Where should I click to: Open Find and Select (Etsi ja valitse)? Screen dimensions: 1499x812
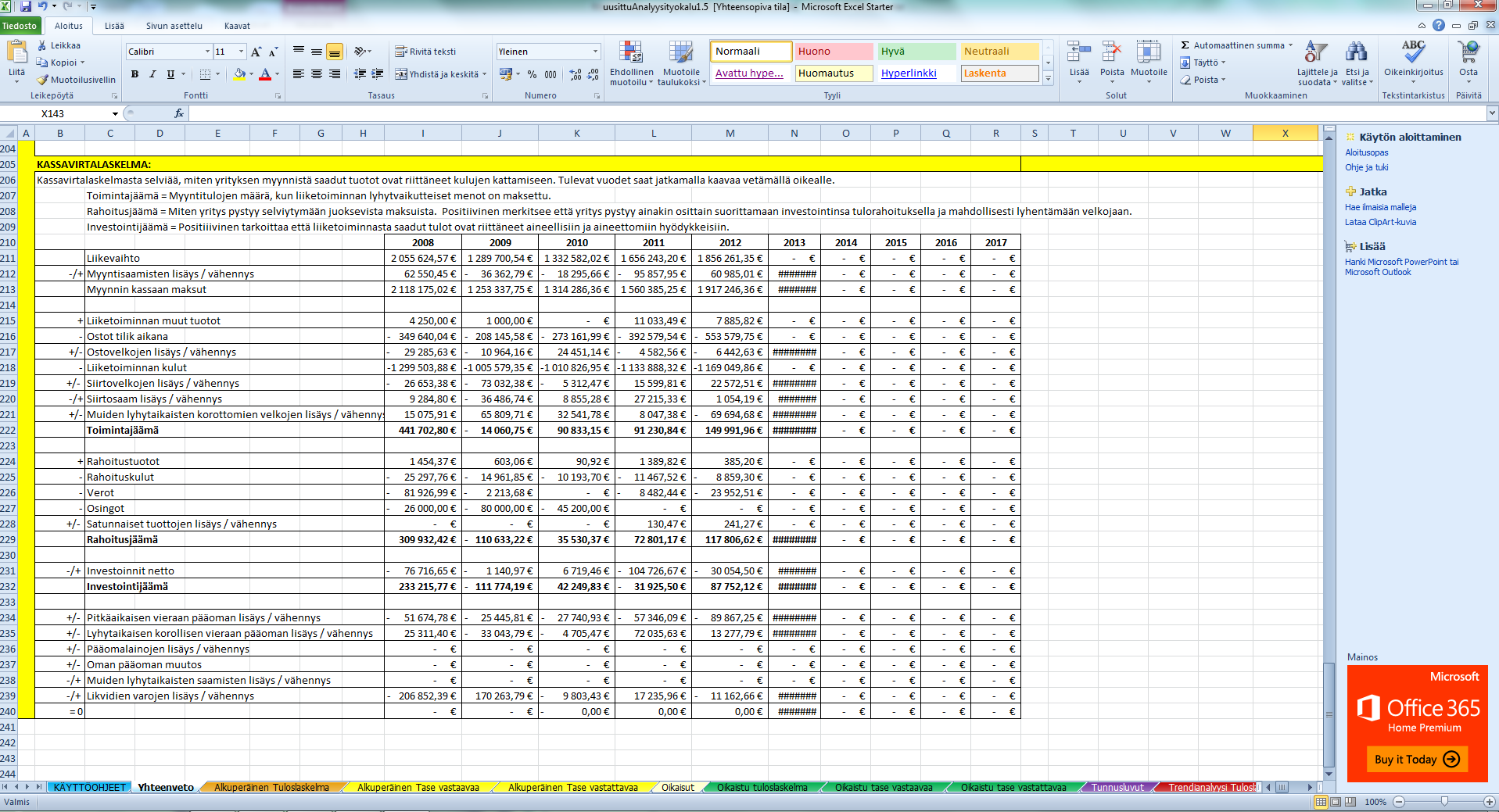click(1357, 63)
